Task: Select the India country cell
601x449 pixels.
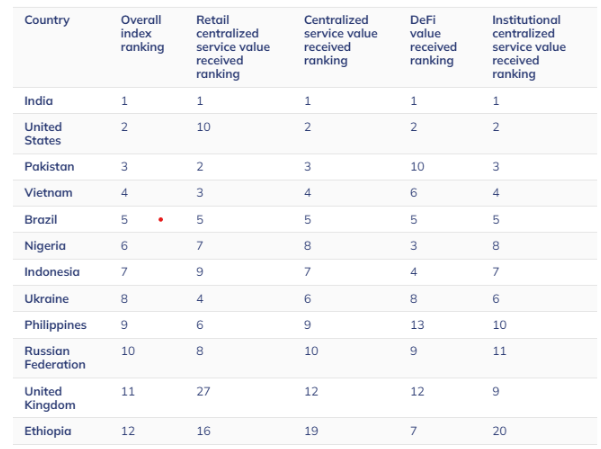Action: 39,101
